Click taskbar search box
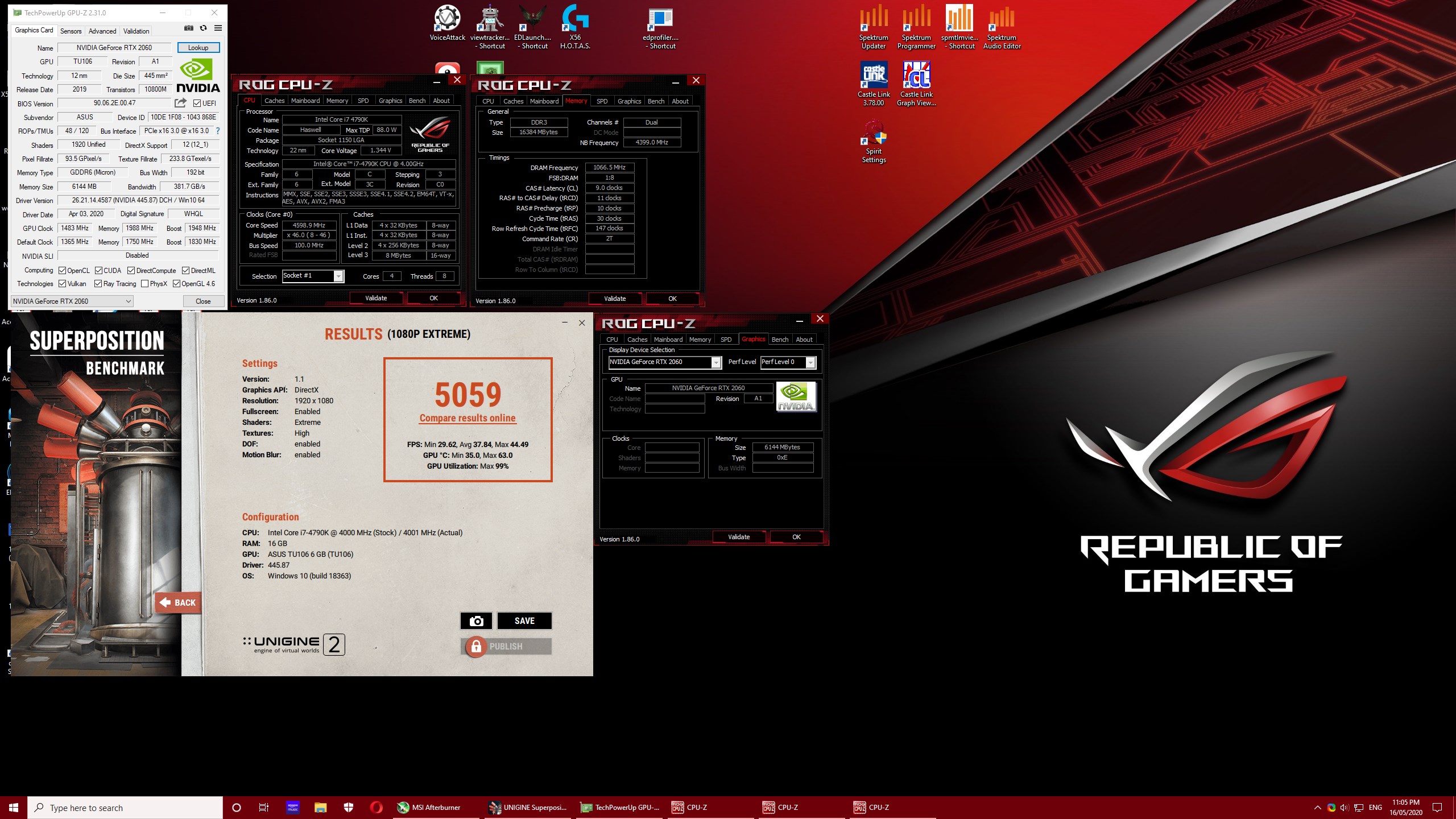1456x819 pixels. click(x=125, y=808)
